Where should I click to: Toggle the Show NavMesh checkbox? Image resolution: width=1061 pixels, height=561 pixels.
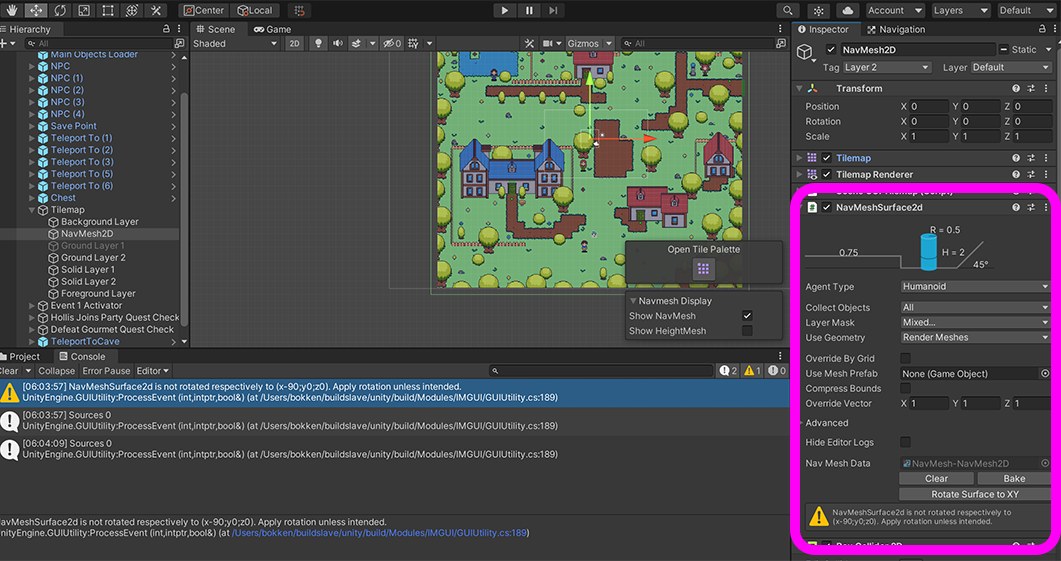click(x=747, y=316)
